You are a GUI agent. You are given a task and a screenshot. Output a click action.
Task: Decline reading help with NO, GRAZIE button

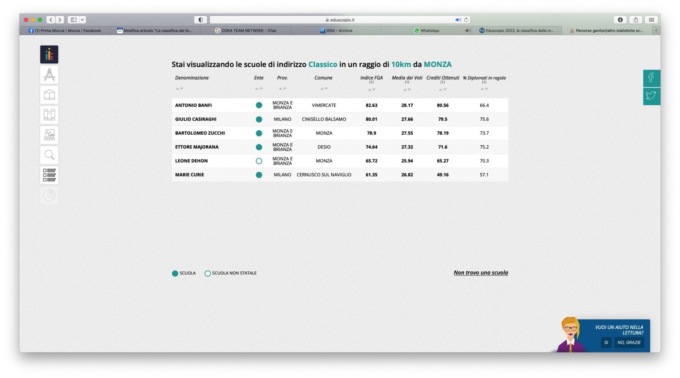click(x=629, y=342)
